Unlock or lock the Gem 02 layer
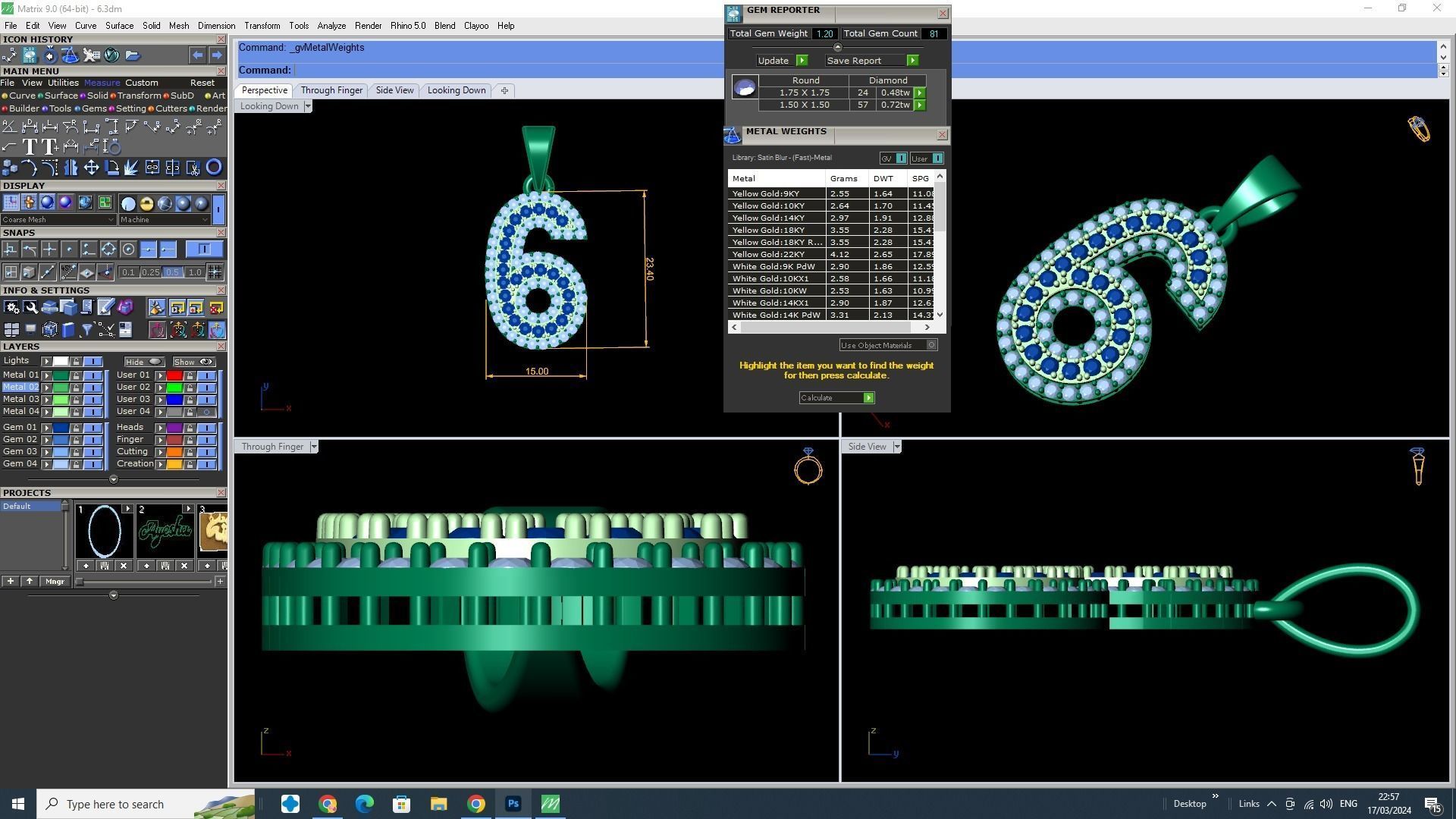 point(76,440)
